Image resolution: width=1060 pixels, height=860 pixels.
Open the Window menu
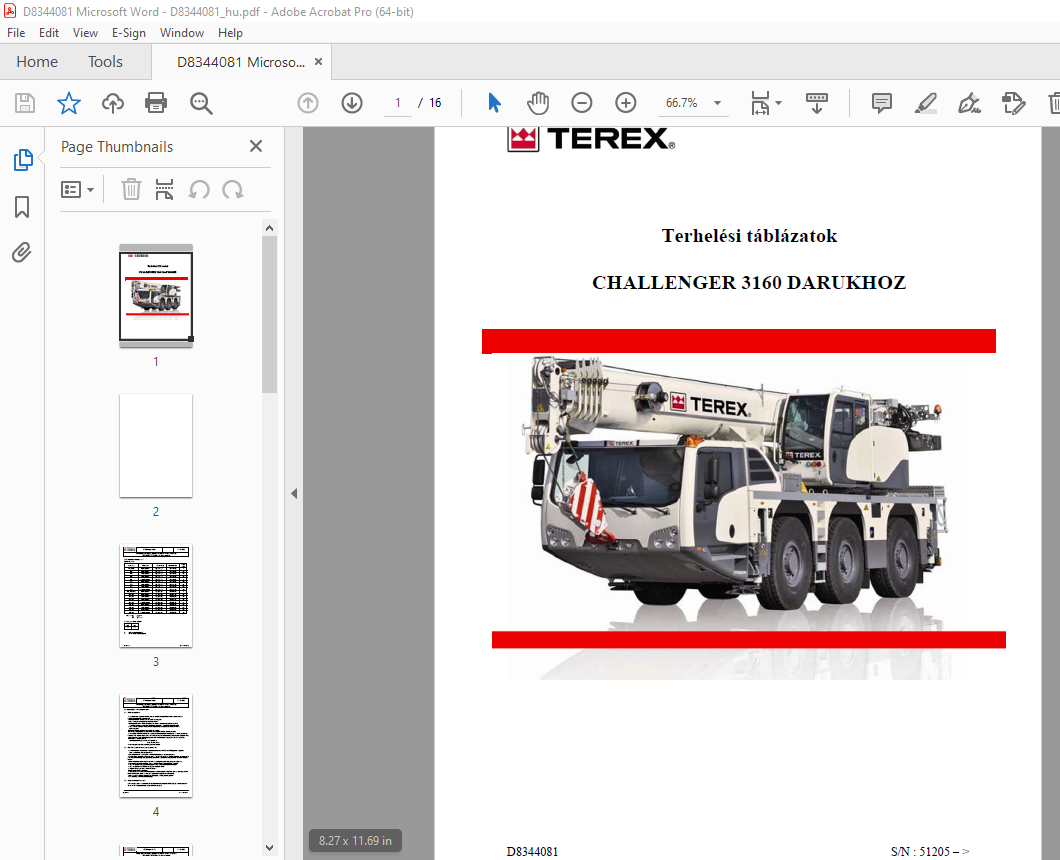pos(182,32)
